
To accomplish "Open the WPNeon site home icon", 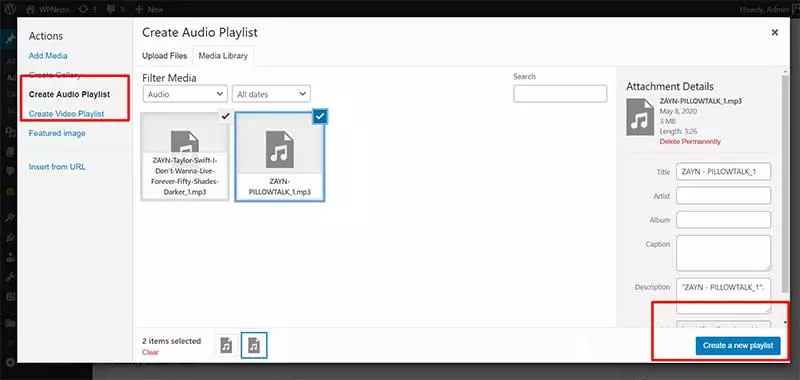I will click(x=31, y=9).
